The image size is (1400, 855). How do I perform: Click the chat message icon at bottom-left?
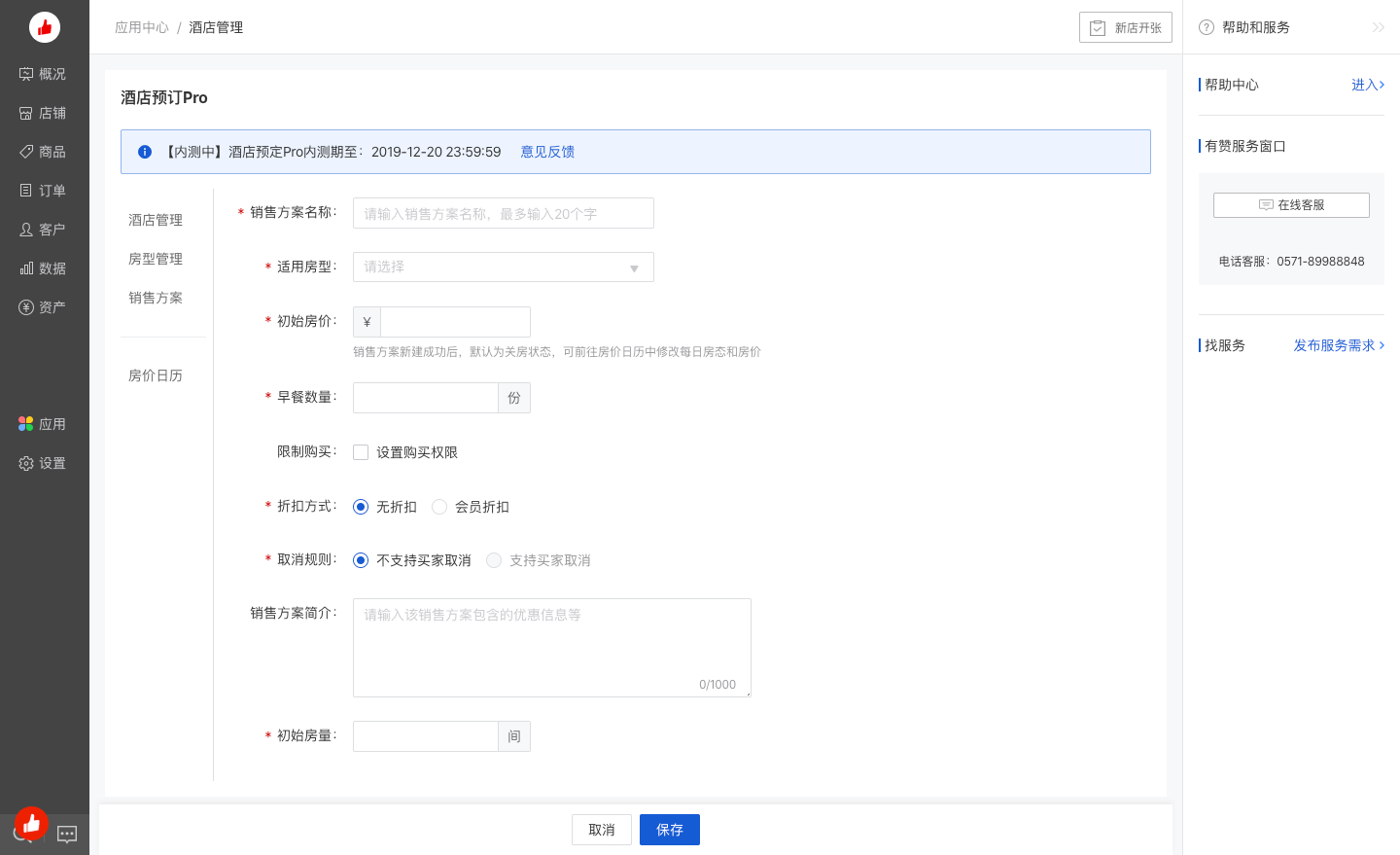67,834
